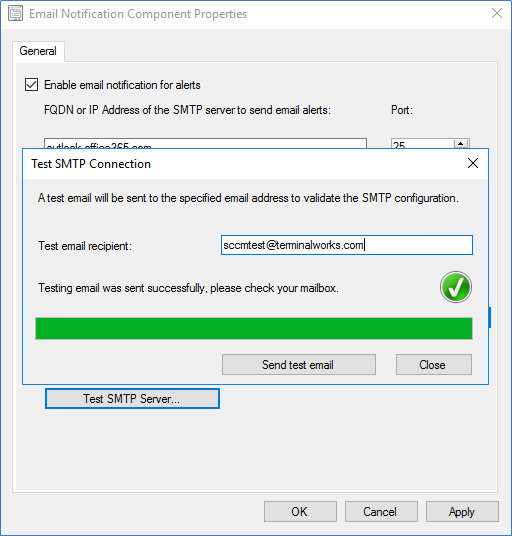Screen dimensions: 512x536
Task: Click the green success checkmark icon
Action: [456, 287]
